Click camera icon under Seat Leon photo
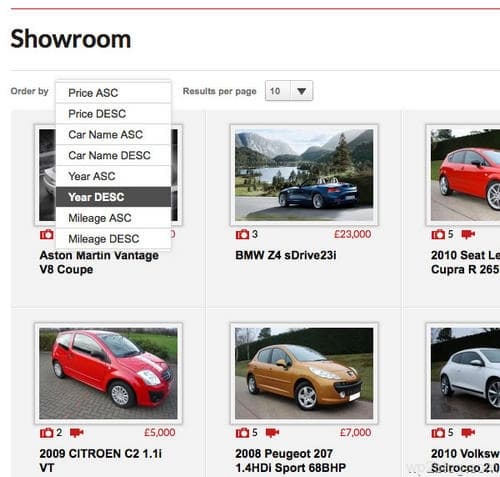The height and width of the screenshot is (477, 500). [438, 234]
